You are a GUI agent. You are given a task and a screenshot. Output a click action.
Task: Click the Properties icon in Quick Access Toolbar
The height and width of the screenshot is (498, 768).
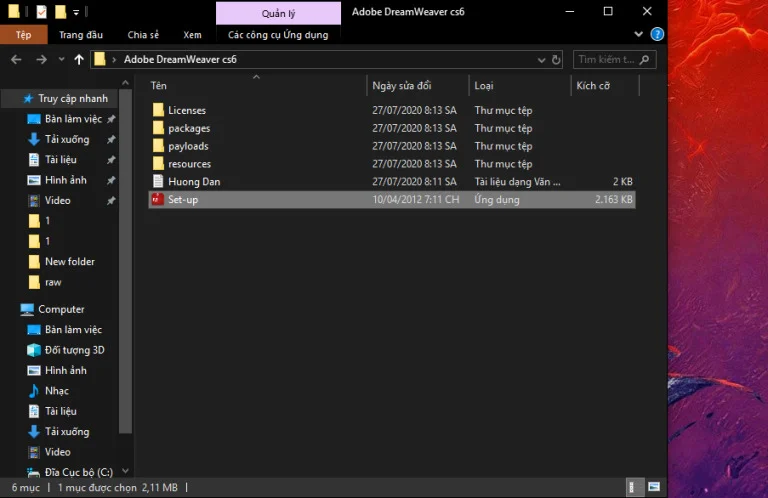(x=42, y=12)
